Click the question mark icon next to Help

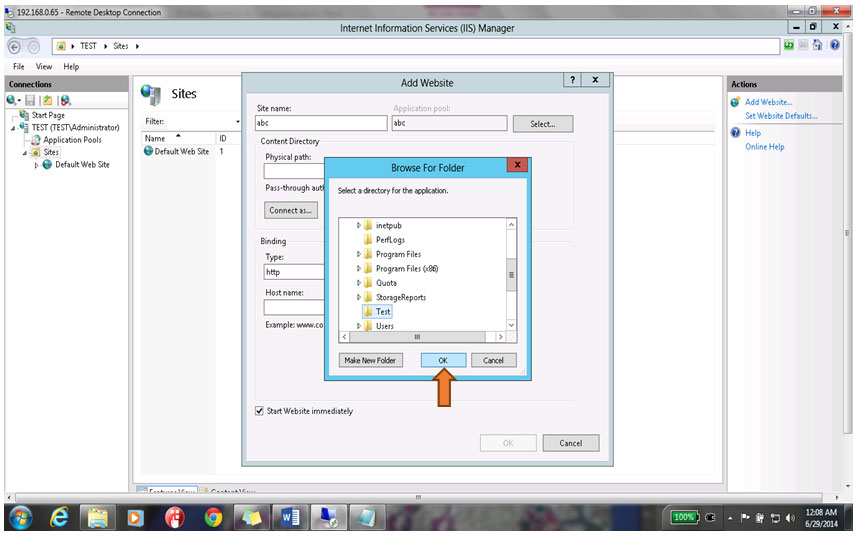pyautogui.click(x=735, y=133)
